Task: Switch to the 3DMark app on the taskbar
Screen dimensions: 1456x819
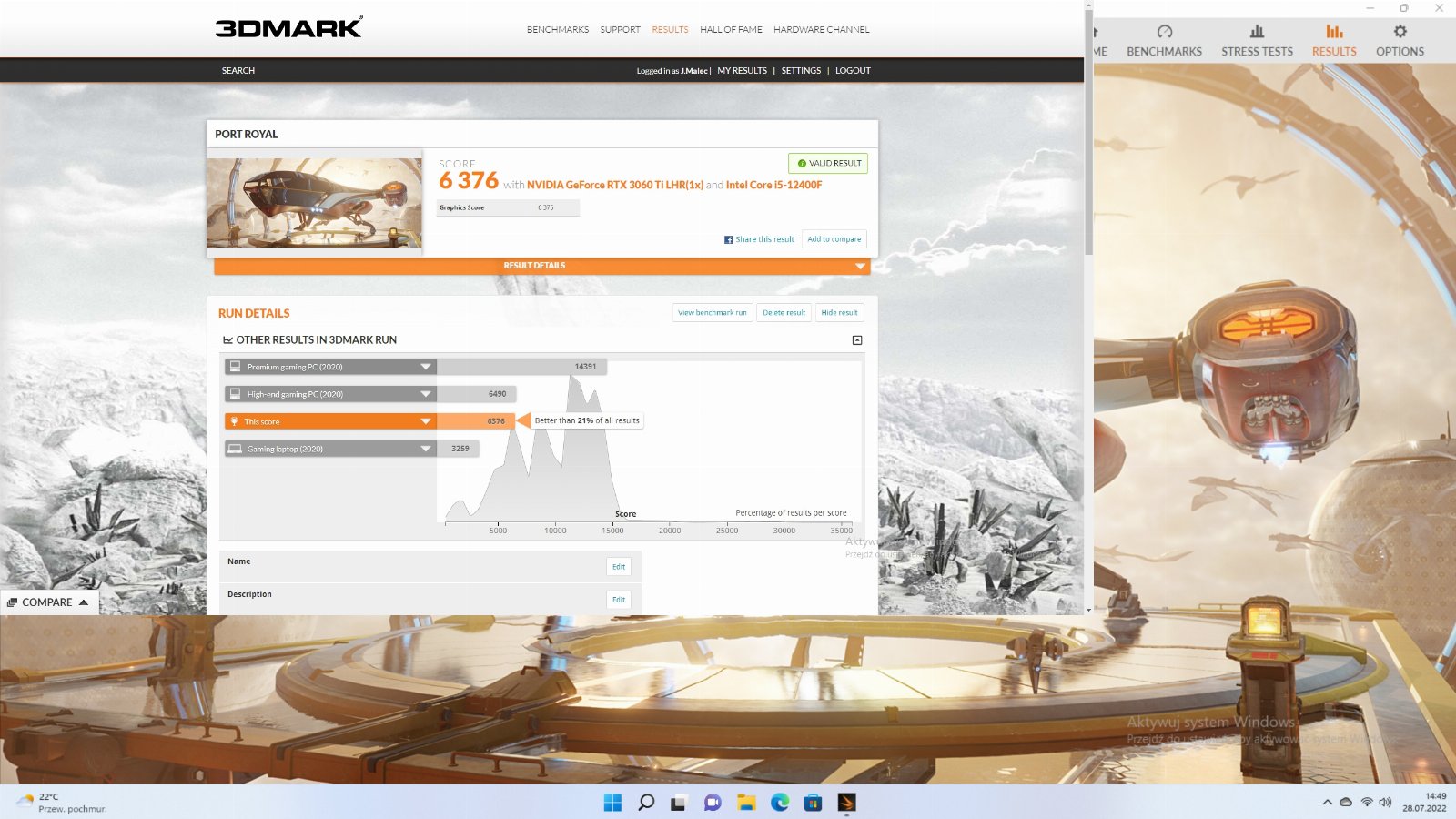Action: point(847,803)
